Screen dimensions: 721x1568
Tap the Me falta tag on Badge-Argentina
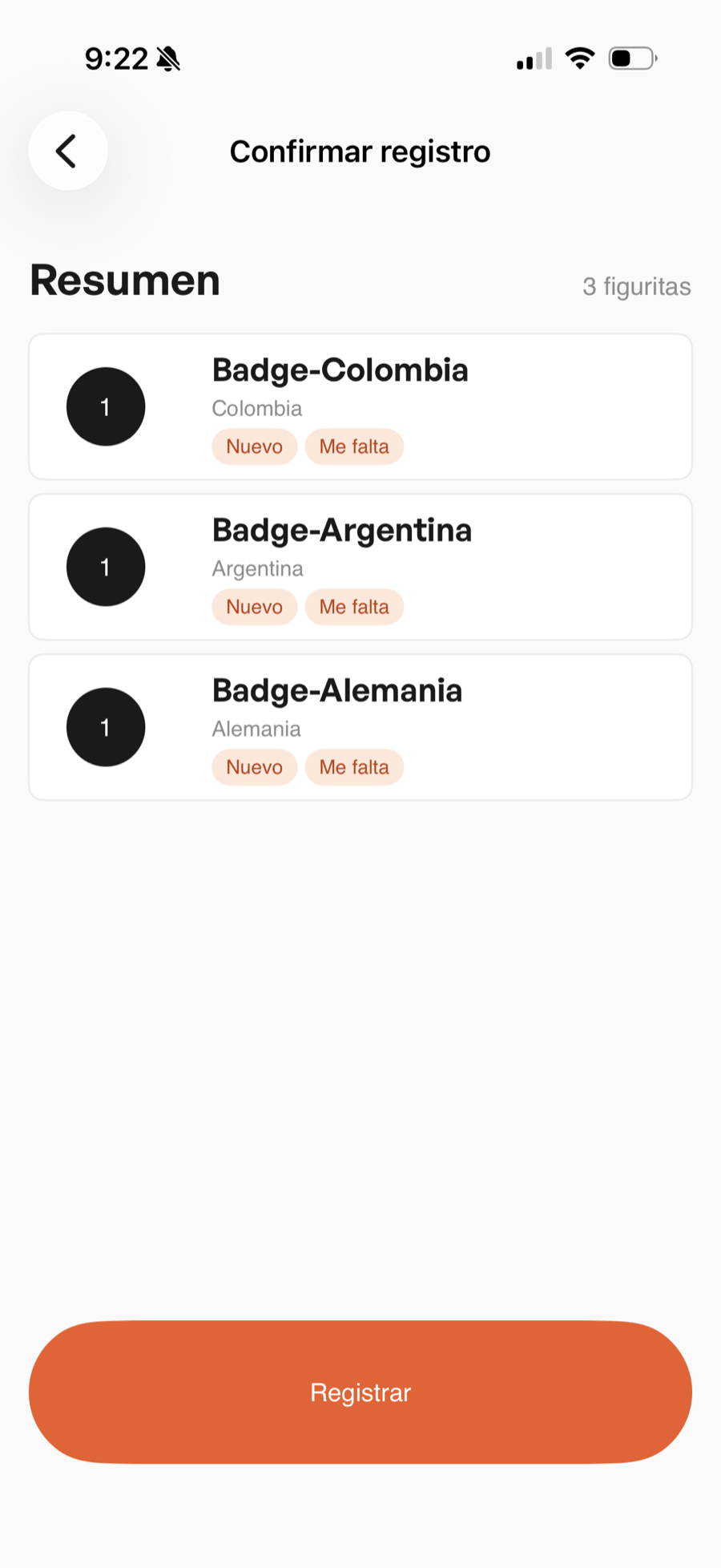coord(354,607)
